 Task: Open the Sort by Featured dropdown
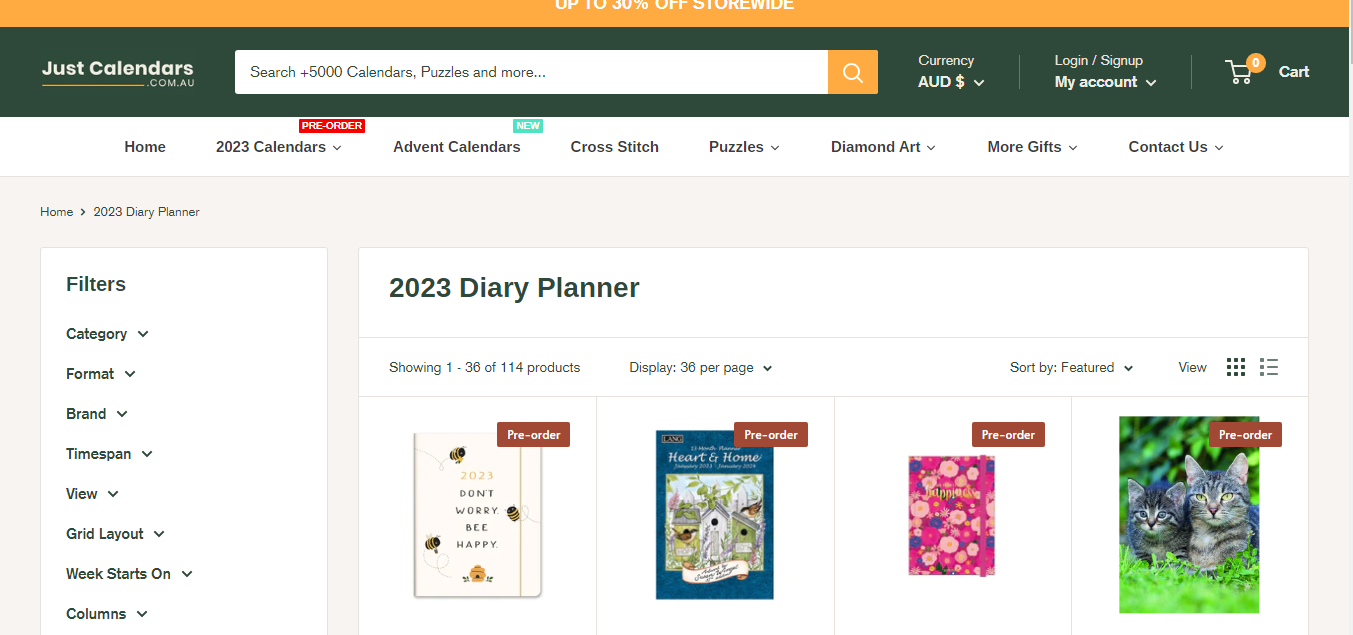click(x=1071, y=368)
